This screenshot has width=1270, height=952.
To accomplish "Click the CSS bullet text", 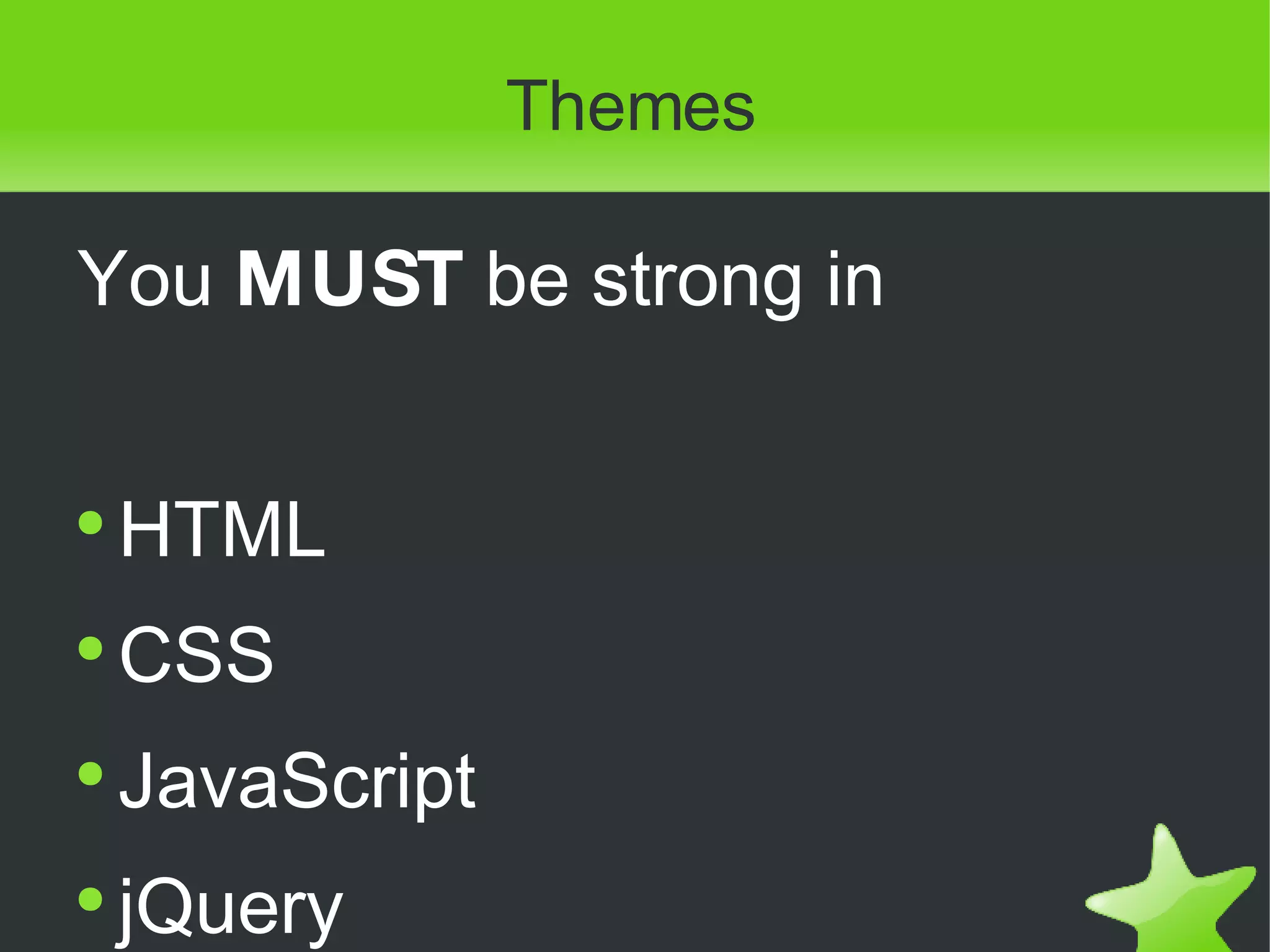I will click(x=196, y=655).
